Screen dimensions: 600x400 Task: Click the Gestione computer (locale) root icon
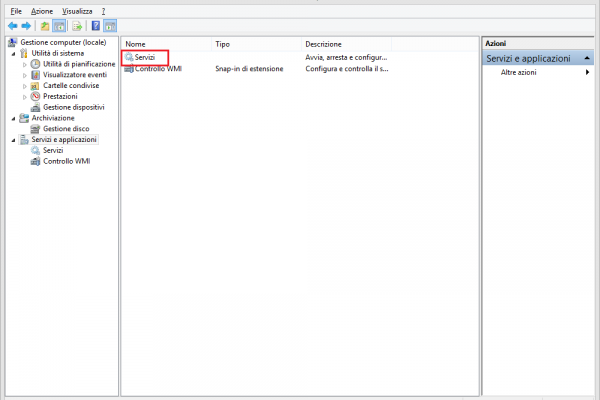coord(13,42)
